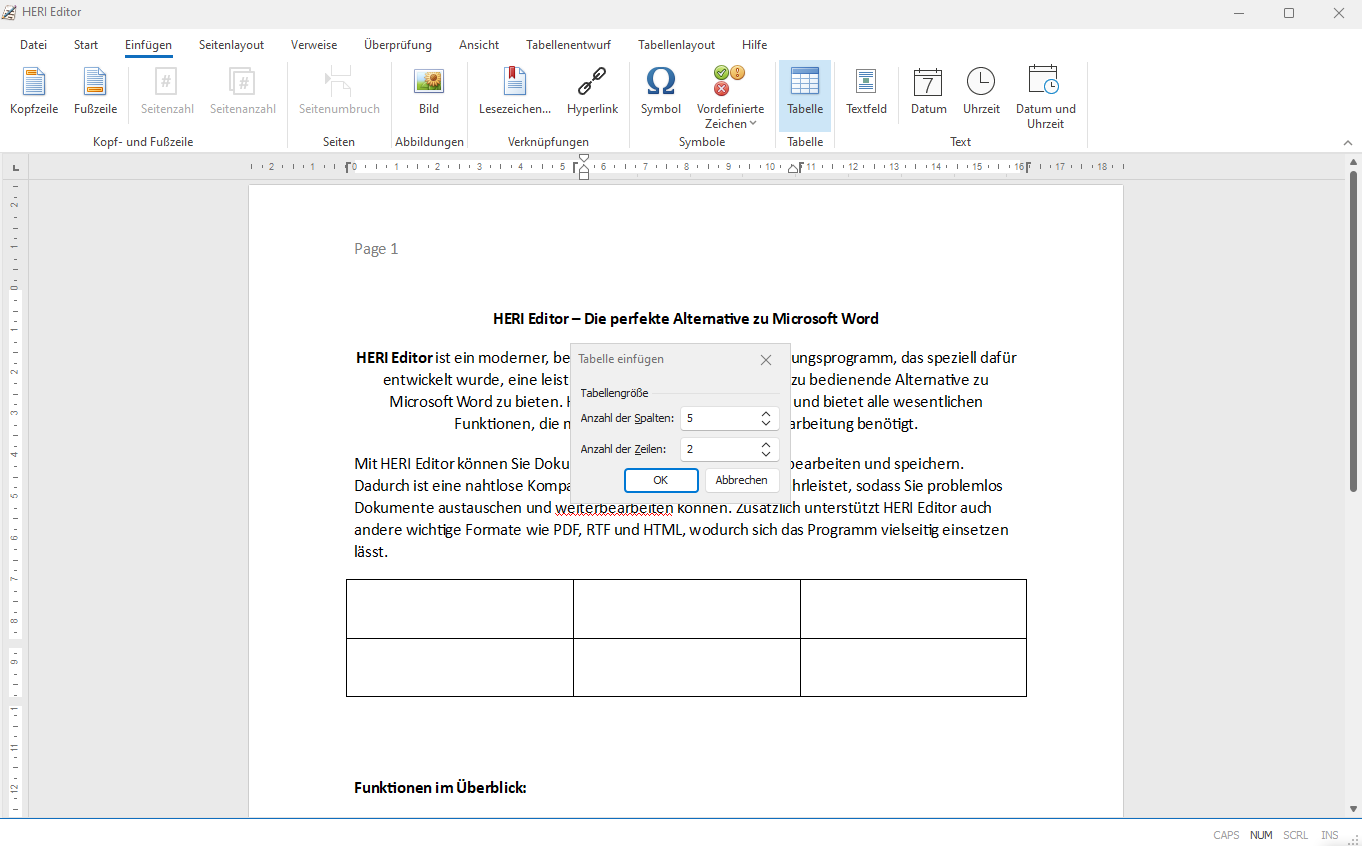
Task: Click the Funktionen im Überblick heading
Action: (440, 788)
